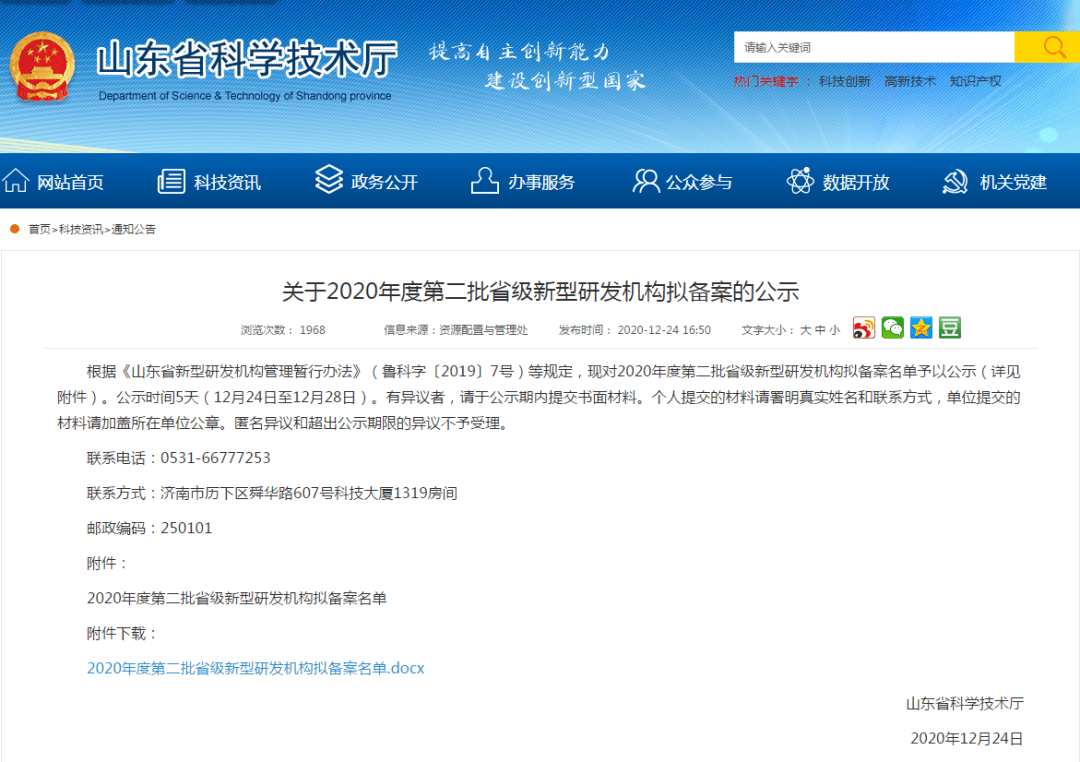The width and height of the screenshot is (1080, 762).
Task: Click the home icon beside 网站首页
Action: coord(16,181)
